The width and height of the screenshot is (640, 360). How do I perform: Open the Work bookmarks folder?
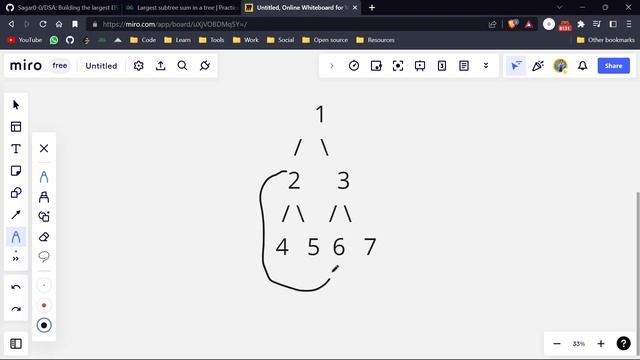tap(246, 40)
